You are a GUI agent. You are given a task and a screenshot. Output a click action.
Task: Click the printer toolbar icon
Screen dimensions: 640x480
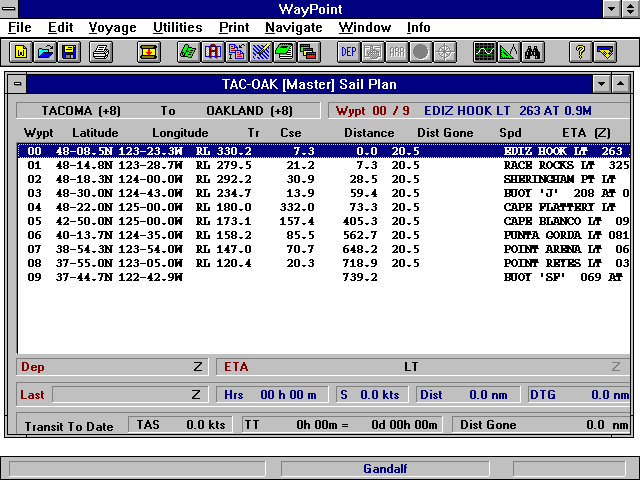[101, 52]
